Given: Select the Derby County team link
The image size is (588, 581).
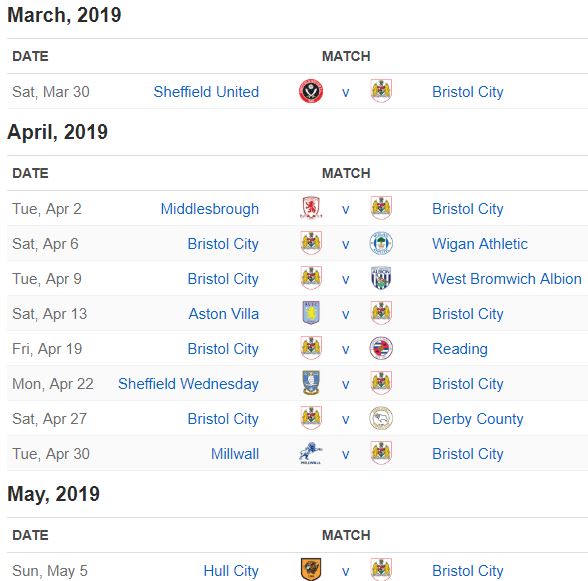Looking at the screenshot, I should point(477,419).
